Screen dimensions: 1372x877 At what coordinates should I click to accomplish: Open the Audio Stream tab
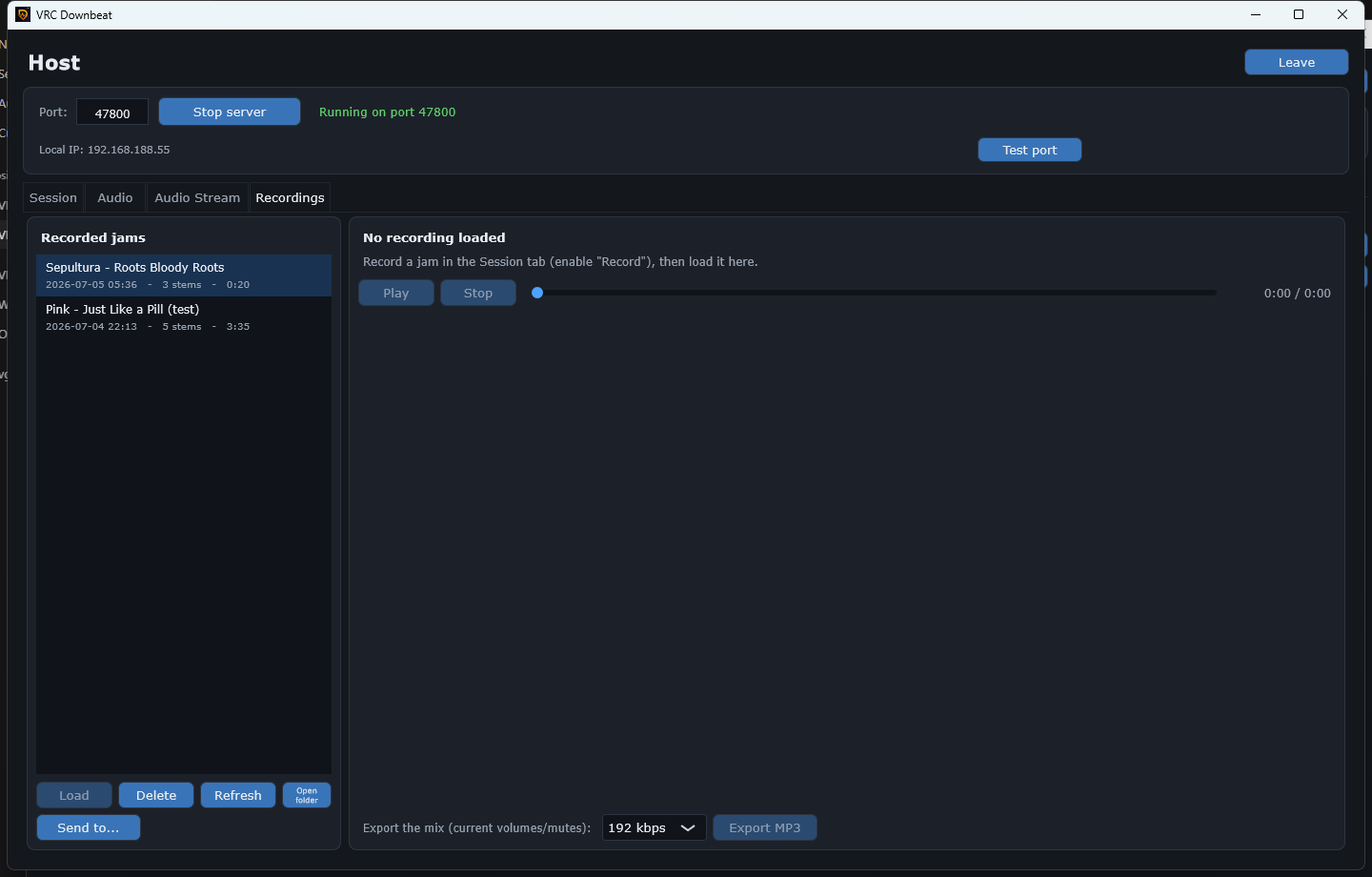[197, 197]
